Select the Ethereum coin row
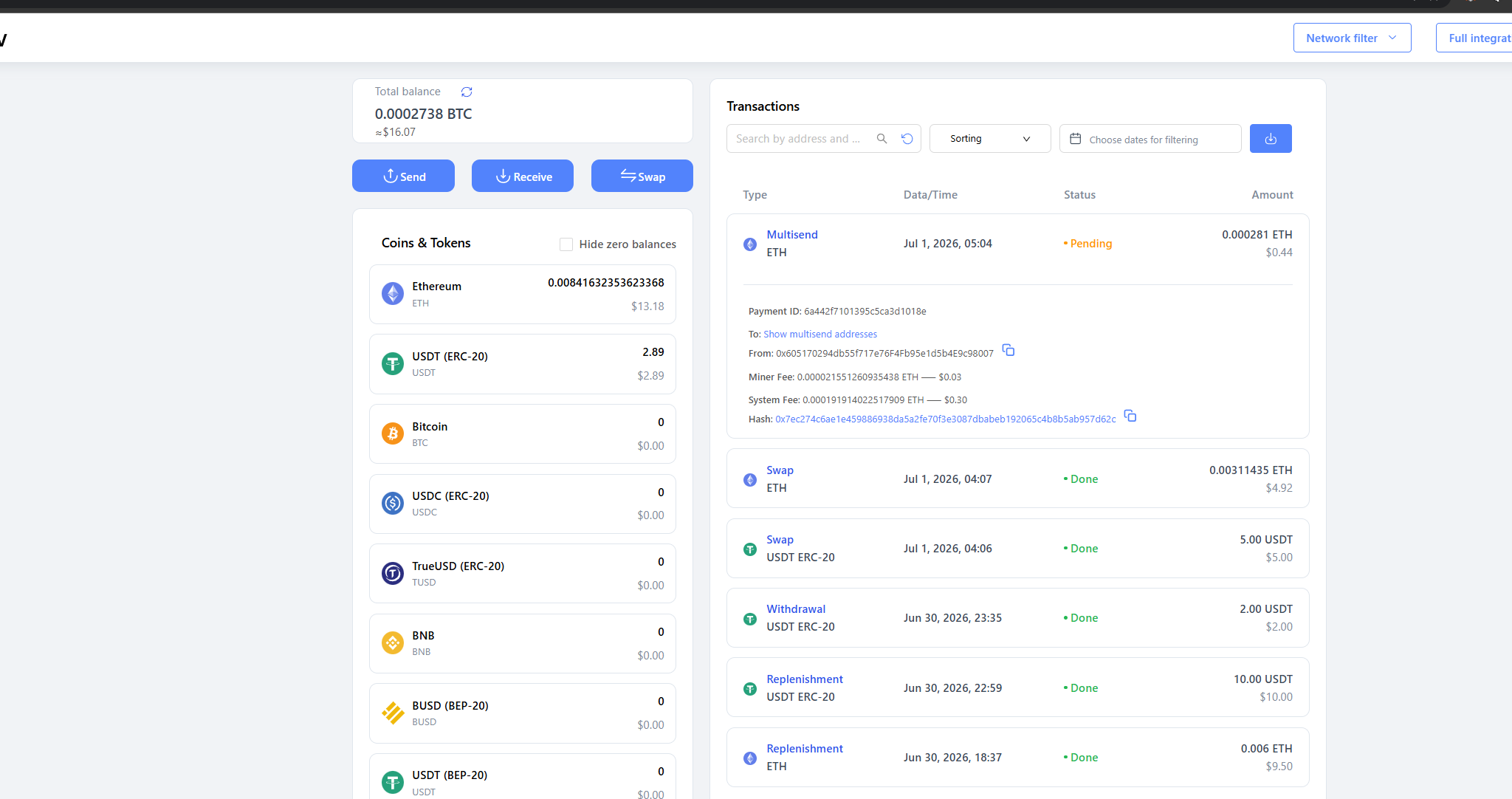Image resolution: width=1512 pixels, height=799 pixels. point(523,294)
